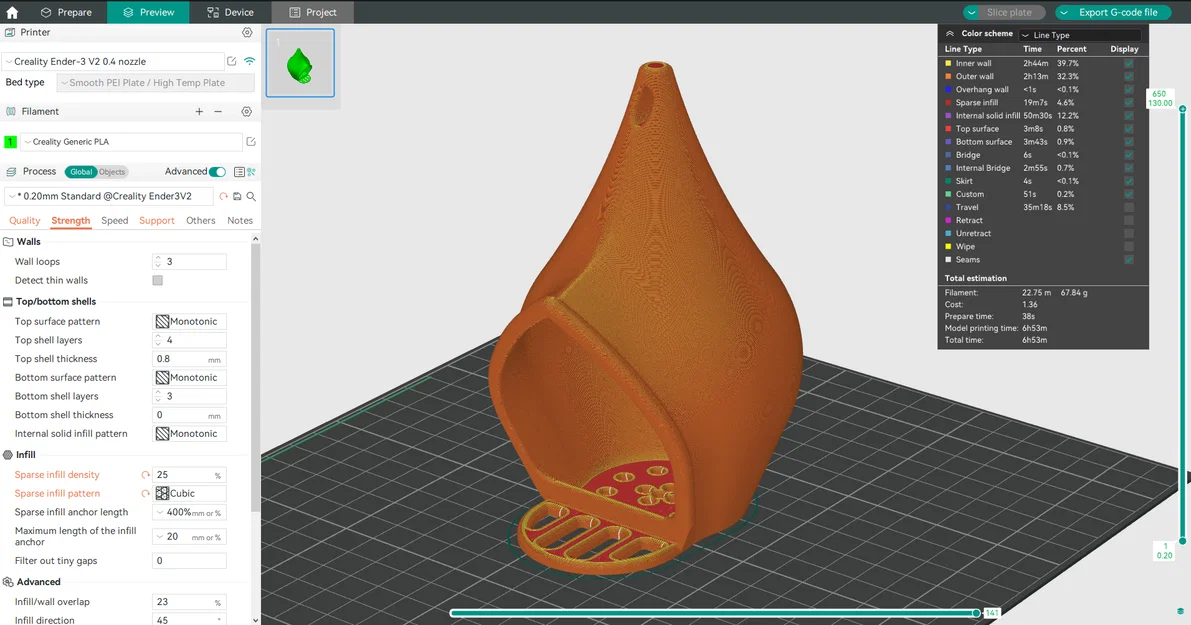Open the Export G-code options arrow
1191x625 pixels.
point(1064,12)
